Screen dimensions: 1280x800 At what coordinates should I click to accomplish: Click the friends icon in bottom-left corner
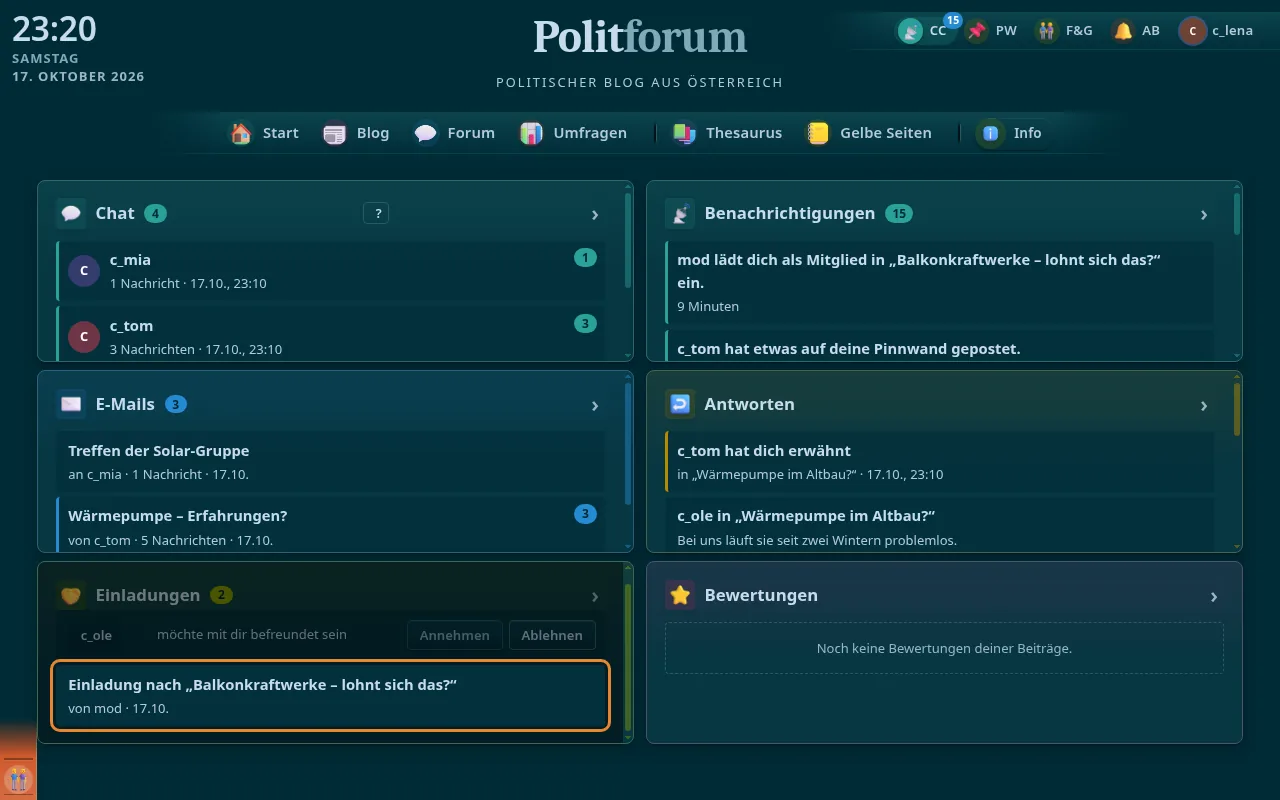pyautogui.click(x=18, y=777)
